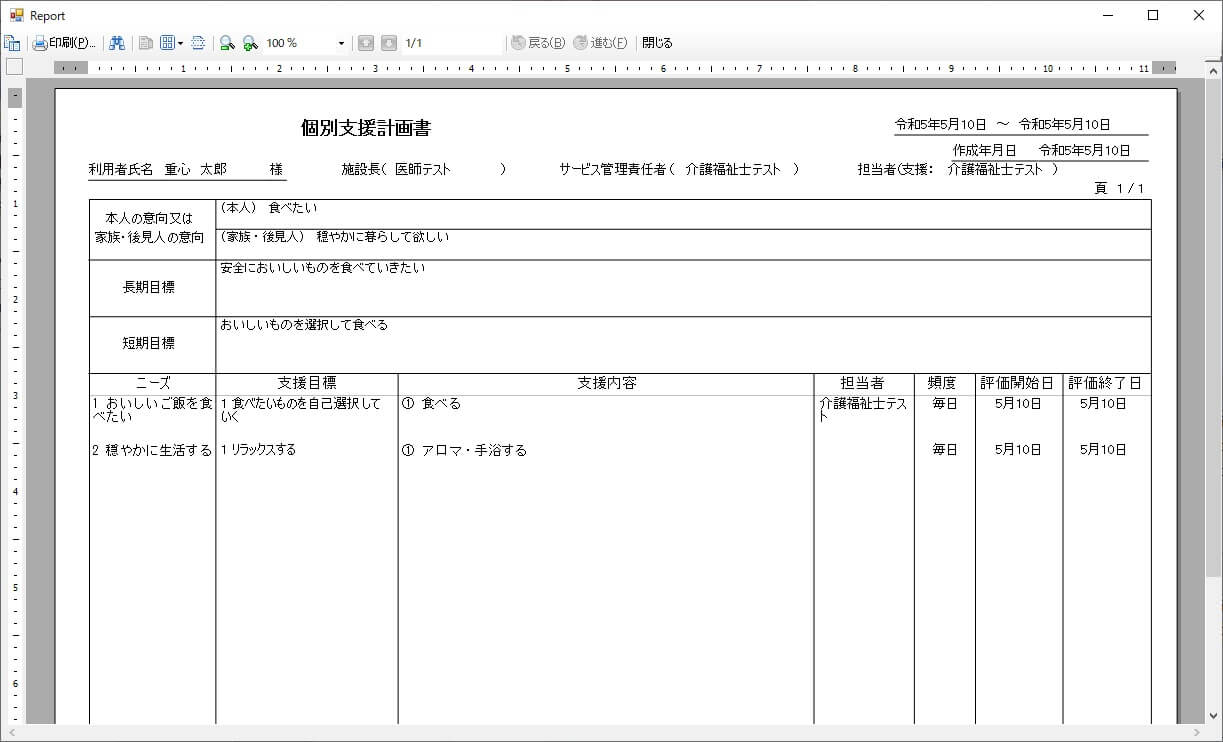The width and height of the screenshot is (1223, 742).
Task: Open the multi-page layout dropdown arrow
Action: coord(179,42)
